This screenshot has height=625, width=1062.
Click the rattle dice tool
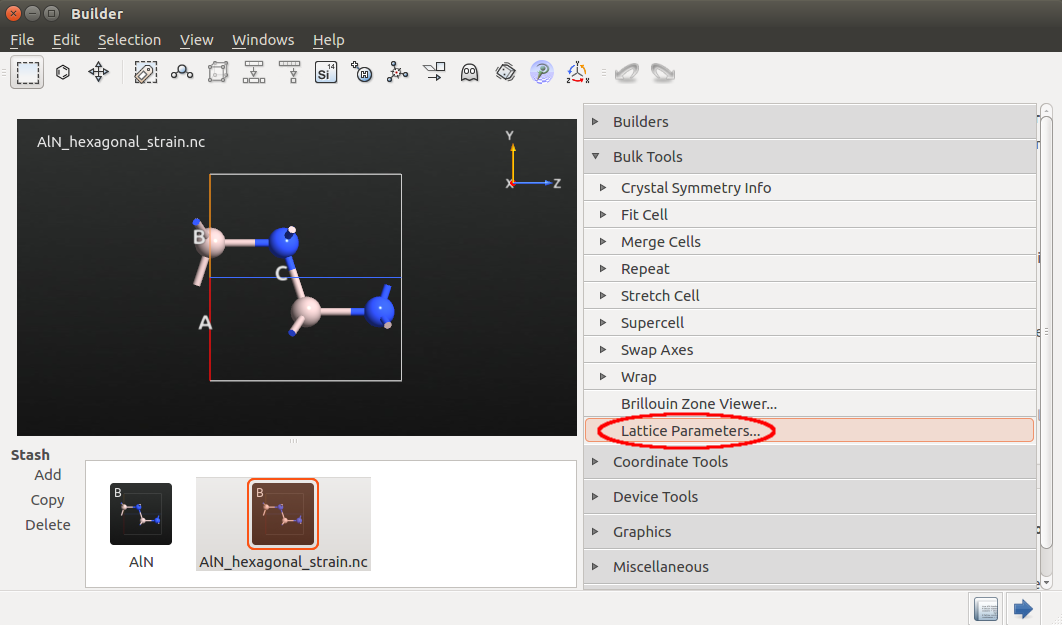point(505,72)
